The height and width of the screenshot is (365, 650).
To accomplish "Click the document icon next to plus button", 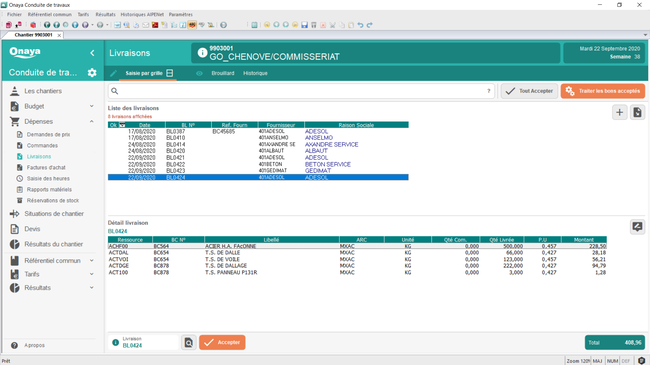I will 637,112.
